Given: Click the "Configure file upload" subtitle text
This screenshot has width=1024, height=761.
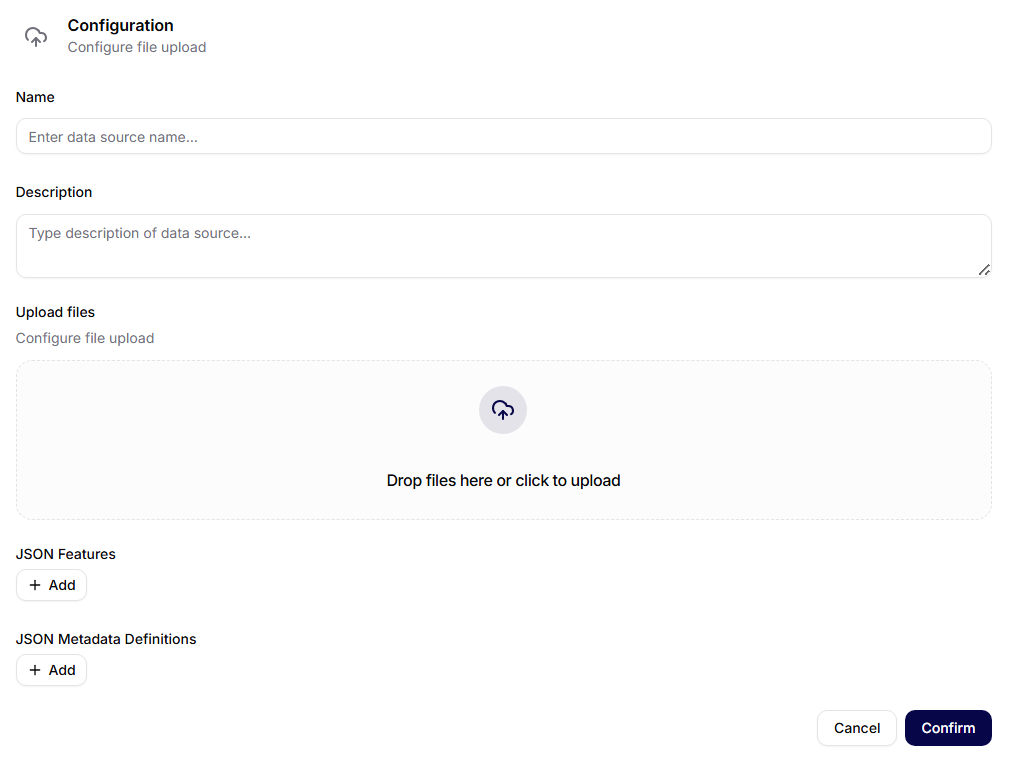Looking at the screenshot, I should [x=136, y=47].
